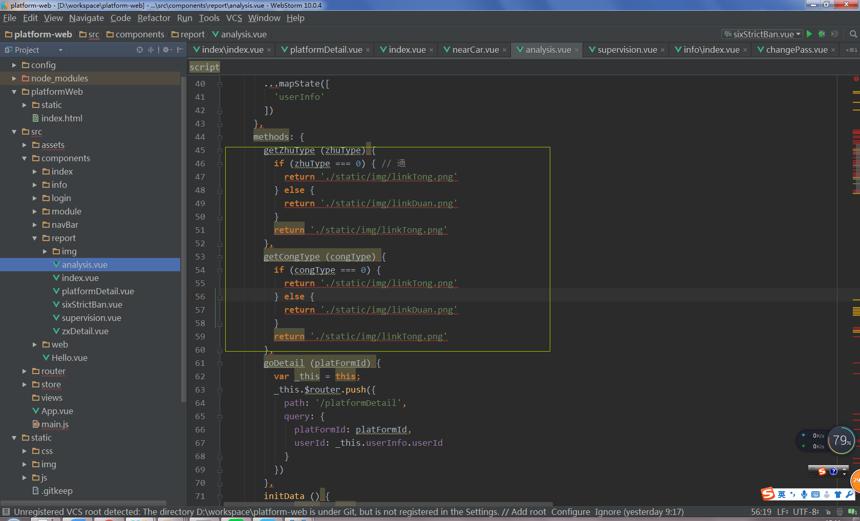
Task: Expand the node_modules folder
Action: pyautogui.click(x=14, y=78)
